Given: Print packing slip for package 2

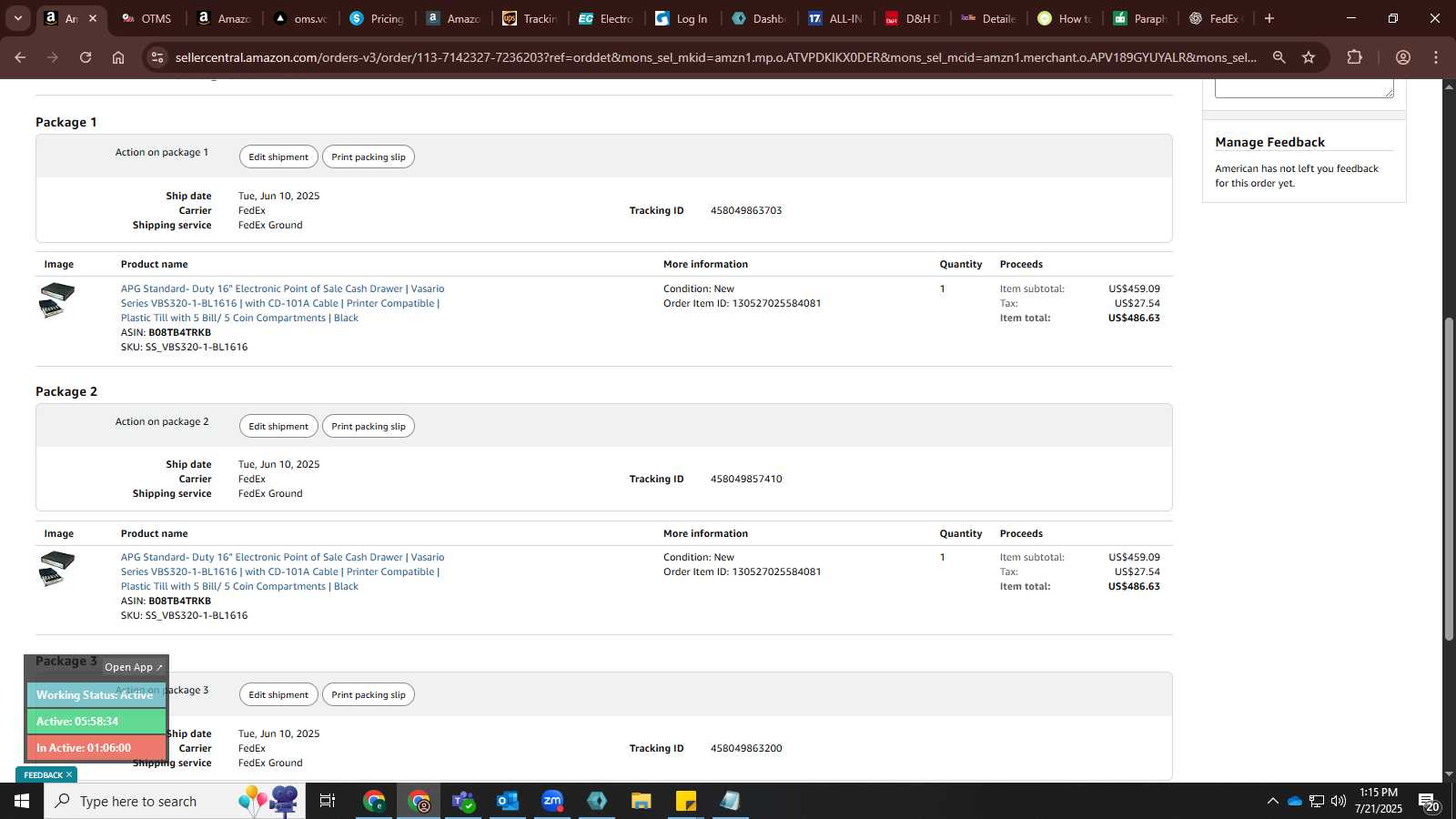Looking at the screenshot, I should coord(369,426).
